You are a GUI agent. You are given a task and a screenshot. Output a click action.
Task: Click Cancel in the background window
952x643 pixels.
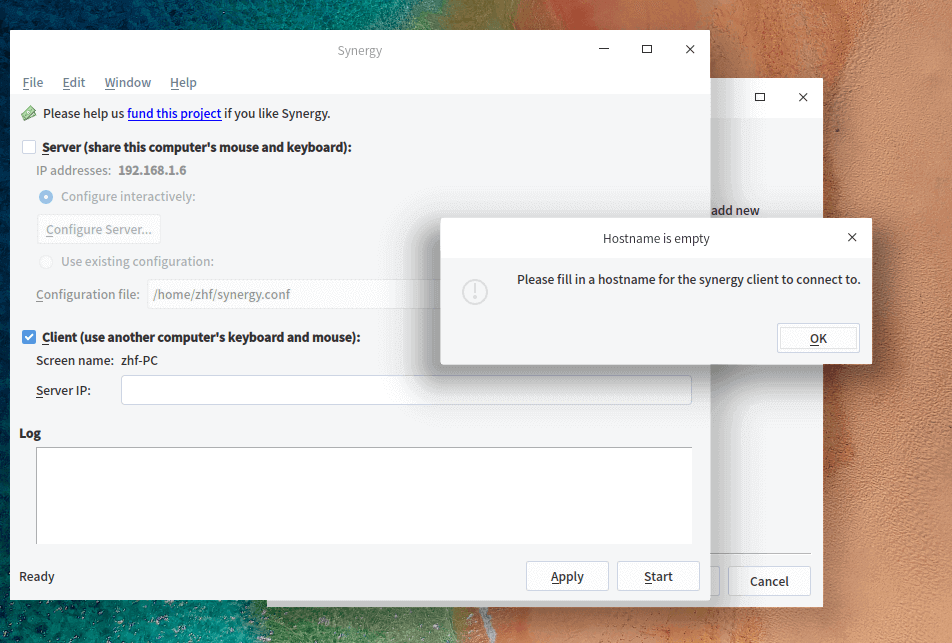(x=769, y=581)
